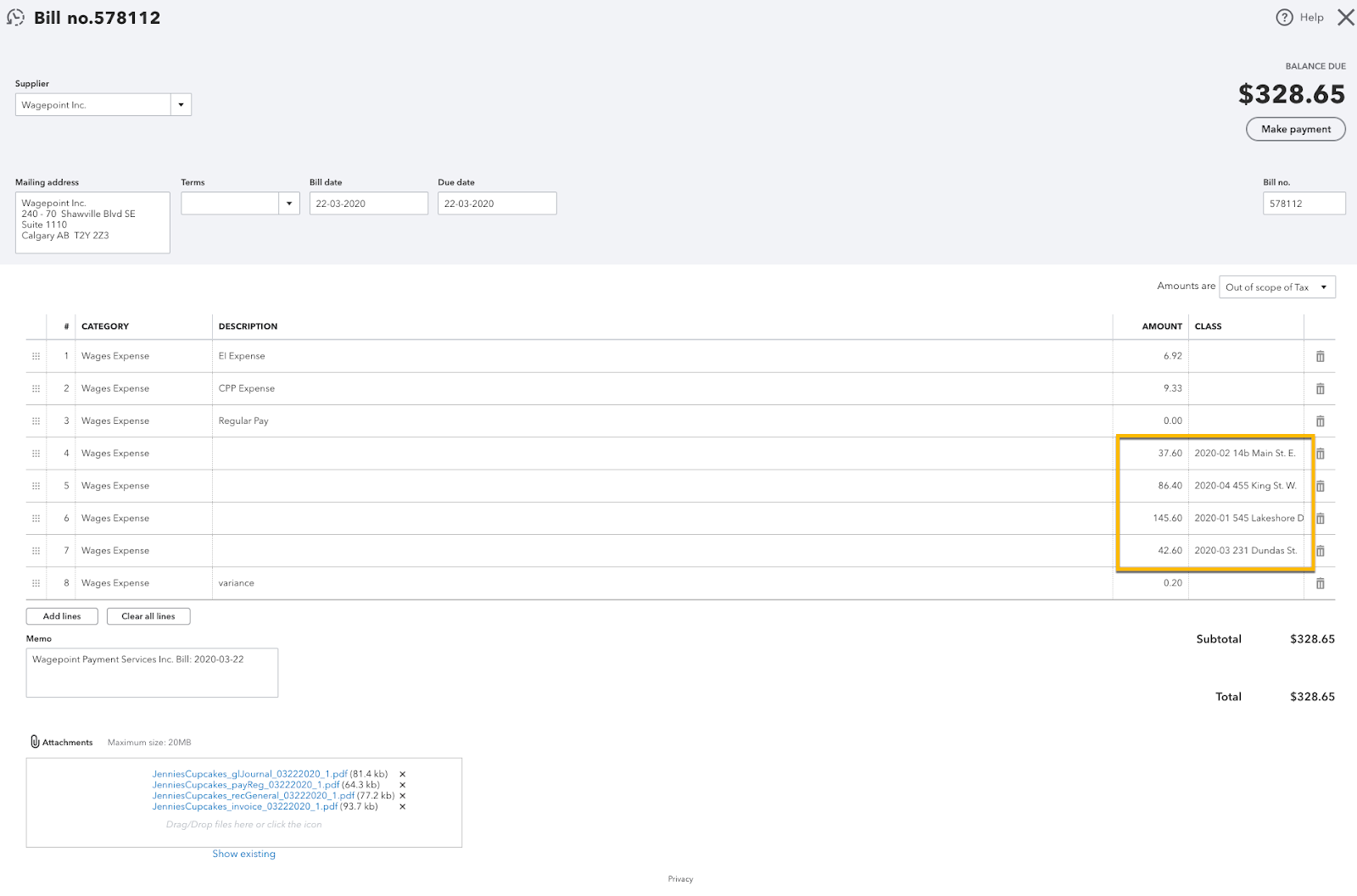Click the Mailing address text box

click(x=92, y=223)
